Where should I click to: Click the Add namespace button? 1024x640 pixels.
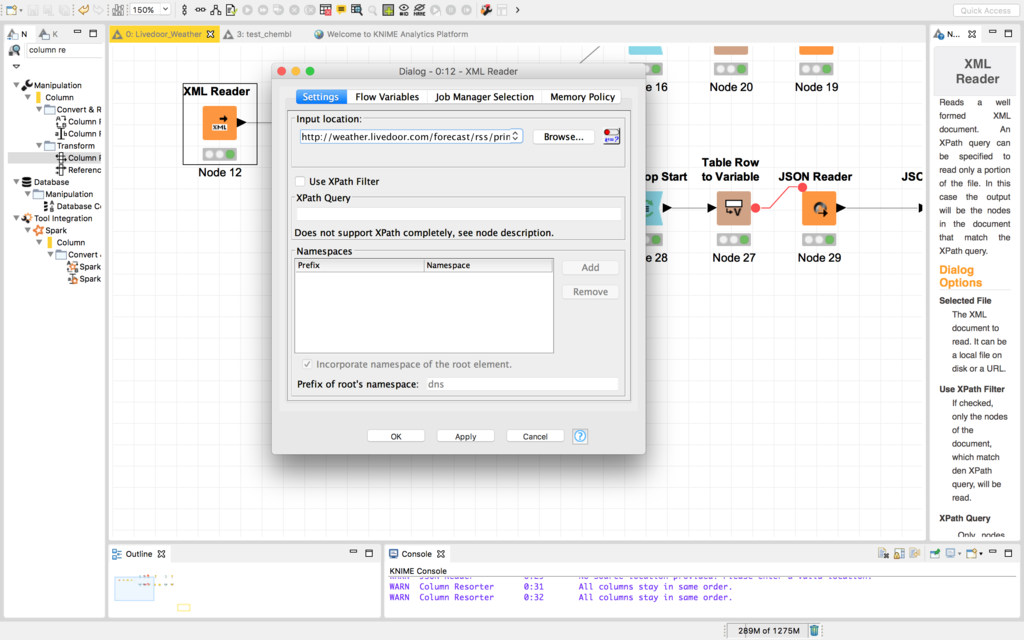[x=590, y=268]
